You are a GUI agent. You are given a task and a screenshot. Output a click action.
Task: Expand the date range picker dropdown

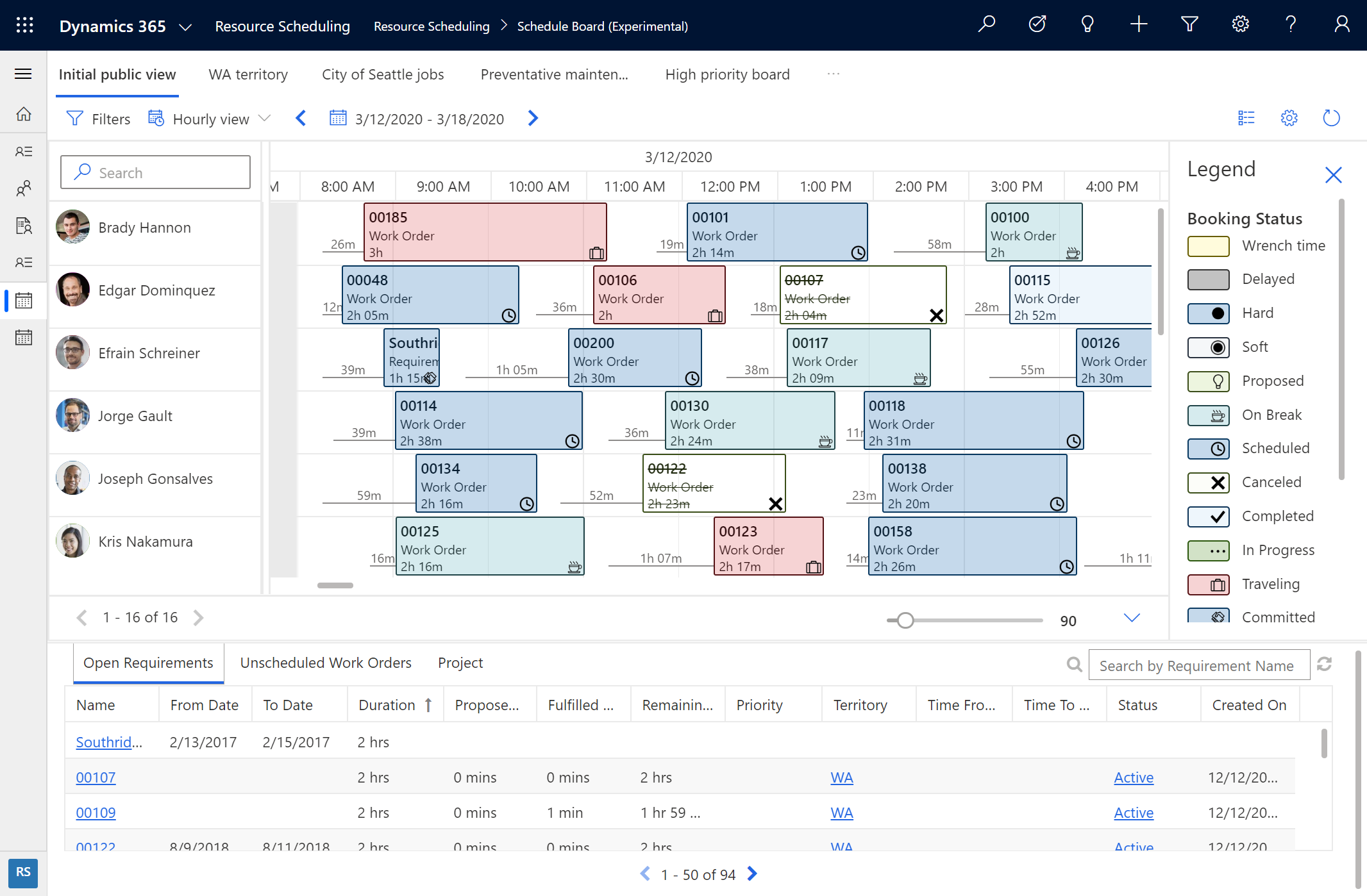click(x=416, y=118)
